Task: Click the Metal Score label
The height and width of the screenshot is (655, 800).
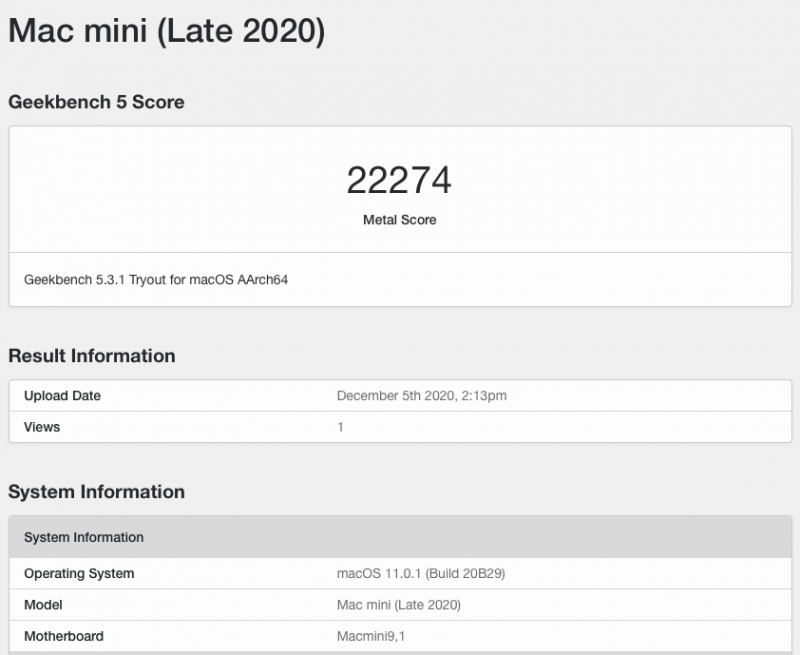Action: coord(399,219)
